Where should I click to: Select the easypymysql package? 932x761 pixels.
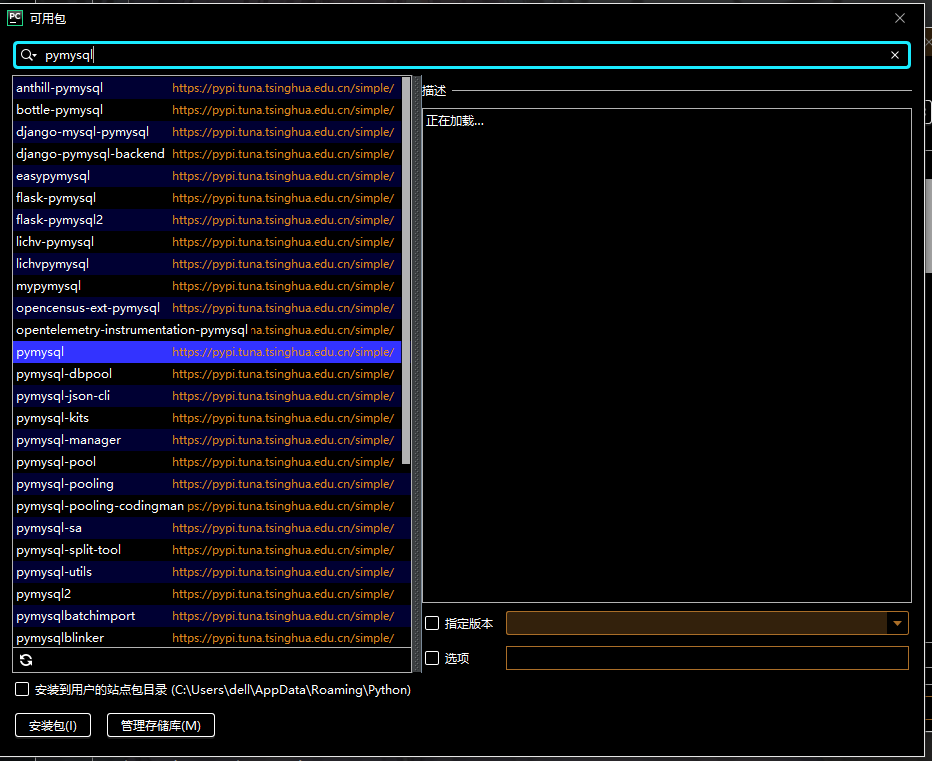click(x=207, y=176)
